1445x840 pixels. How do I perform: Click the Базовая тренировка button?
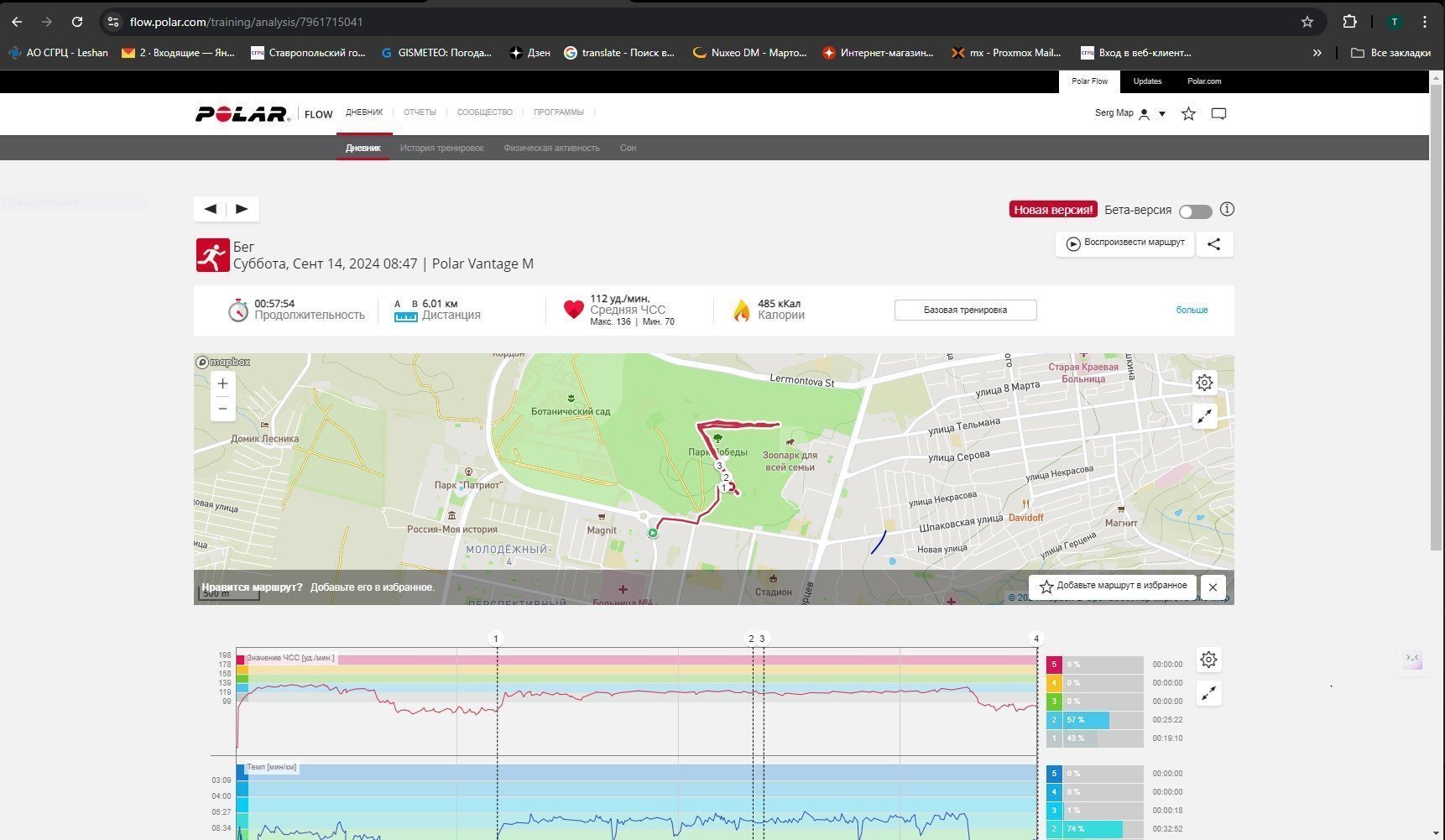pos(965,310)
